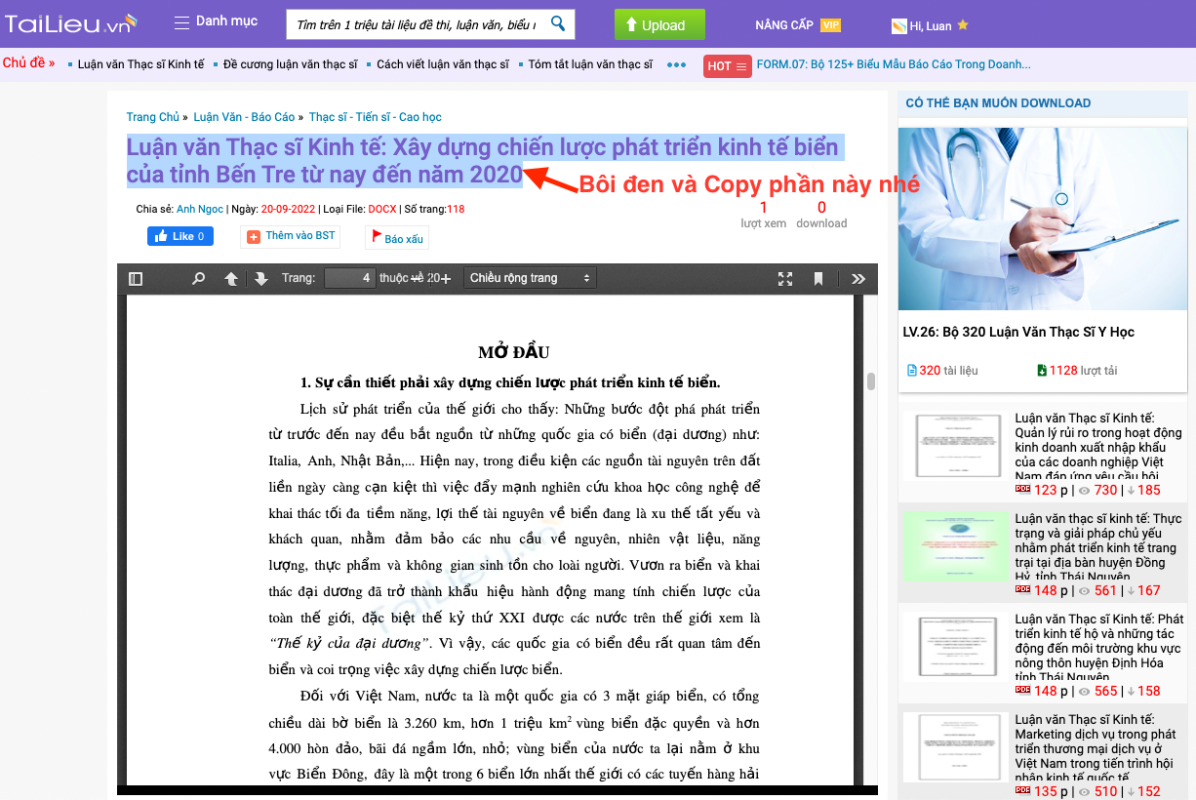Go to previous page with up arrow

pos(230,279)
